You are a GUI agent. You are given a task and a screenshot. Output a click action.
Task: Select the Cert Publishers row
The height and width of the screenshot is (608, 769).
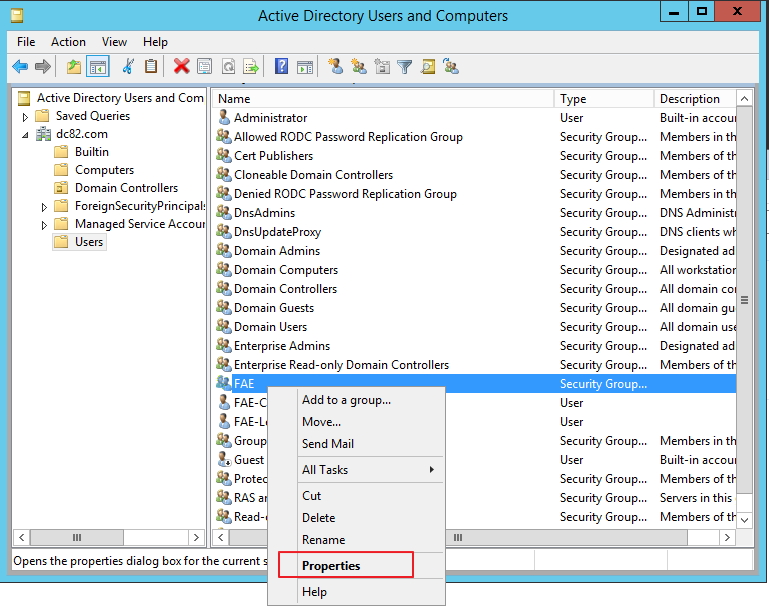475,155
